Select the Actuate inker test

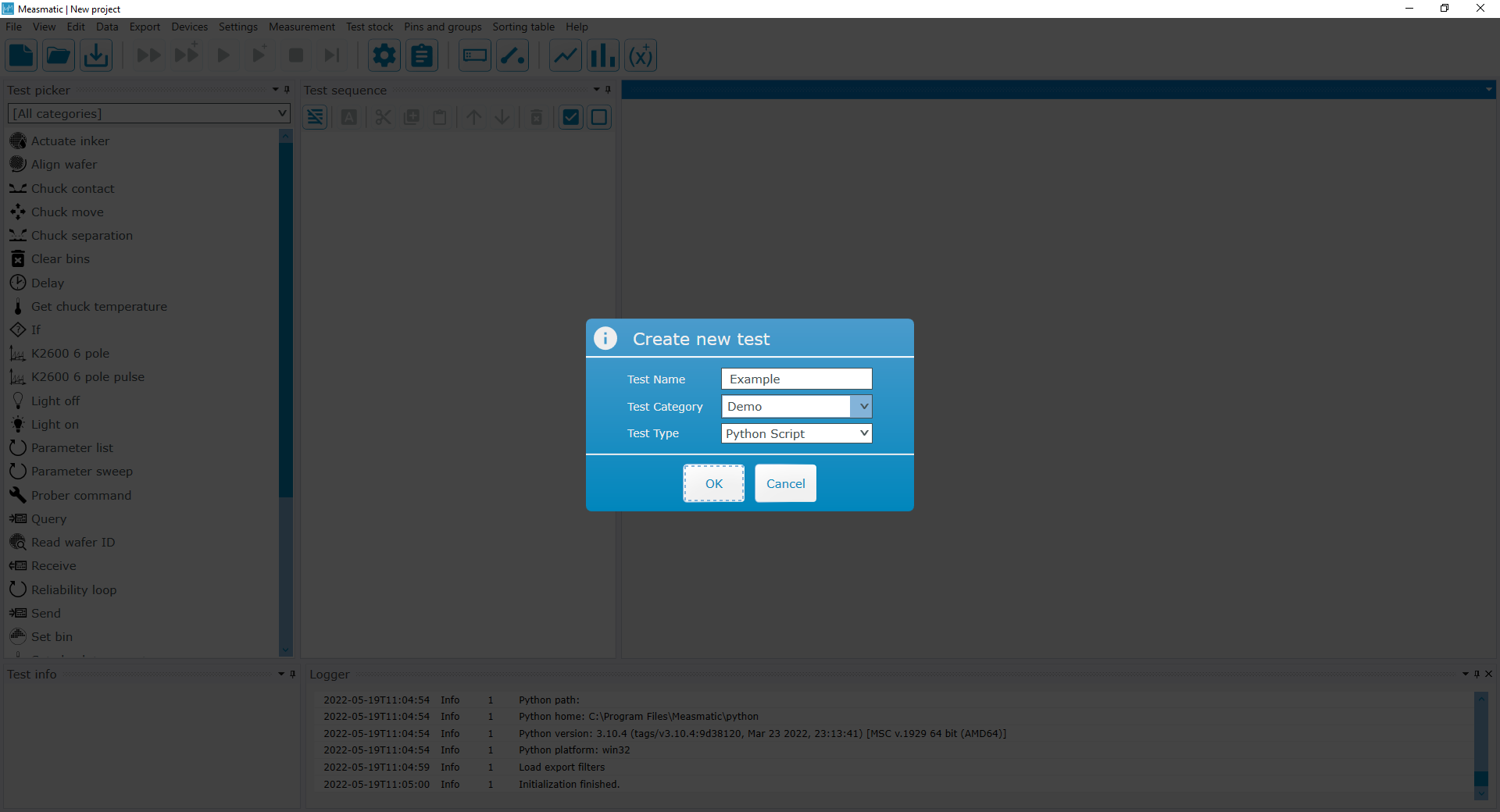[x=70, y=141]
